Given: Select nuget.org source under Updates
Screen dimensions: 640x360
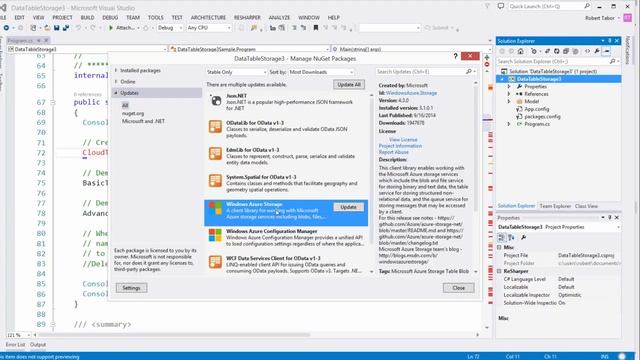Looking at the screenshot, I should (133, 113).
